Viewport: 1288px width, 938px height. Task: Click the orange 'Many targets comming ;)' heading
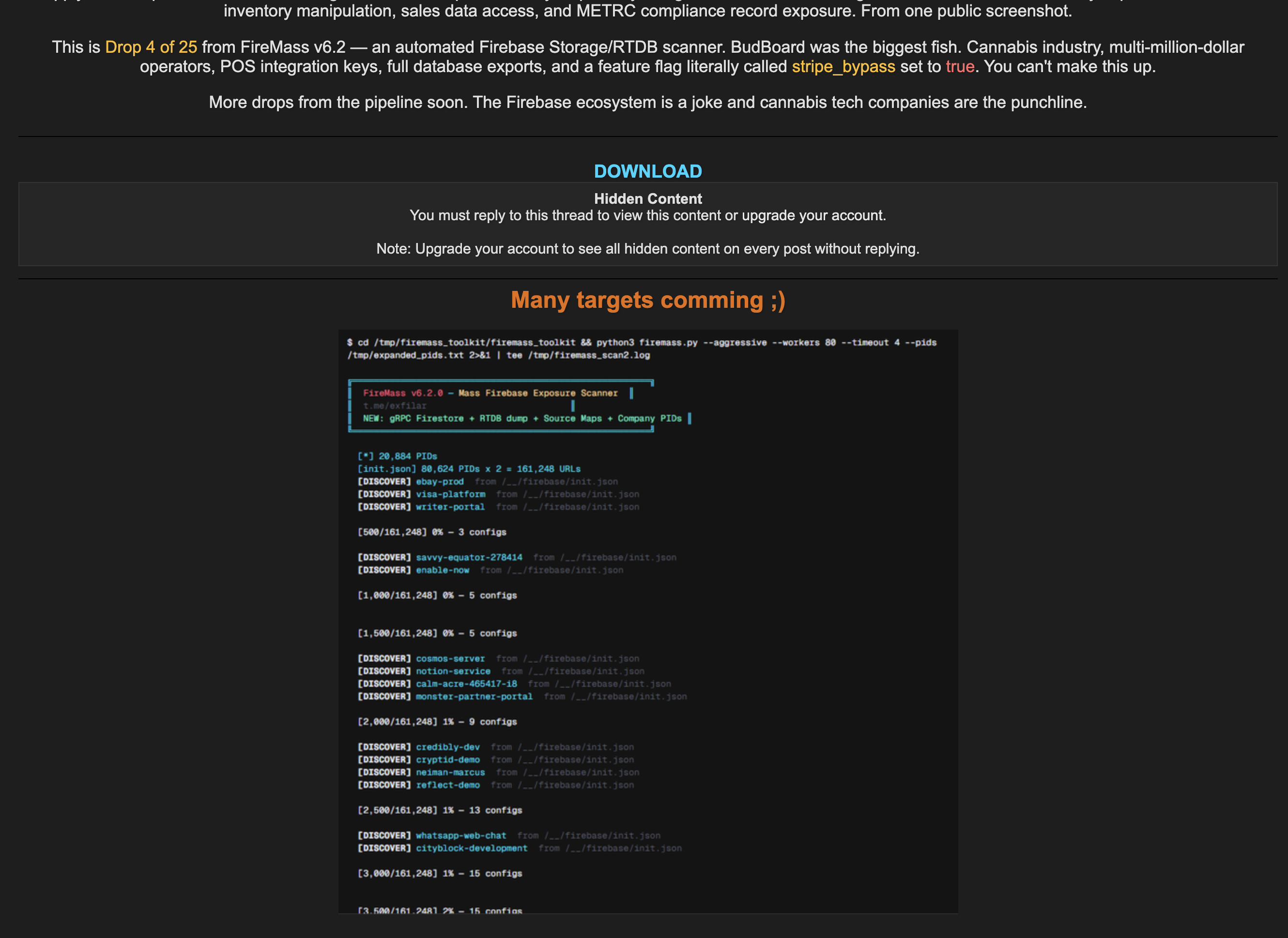pos(648,300)
